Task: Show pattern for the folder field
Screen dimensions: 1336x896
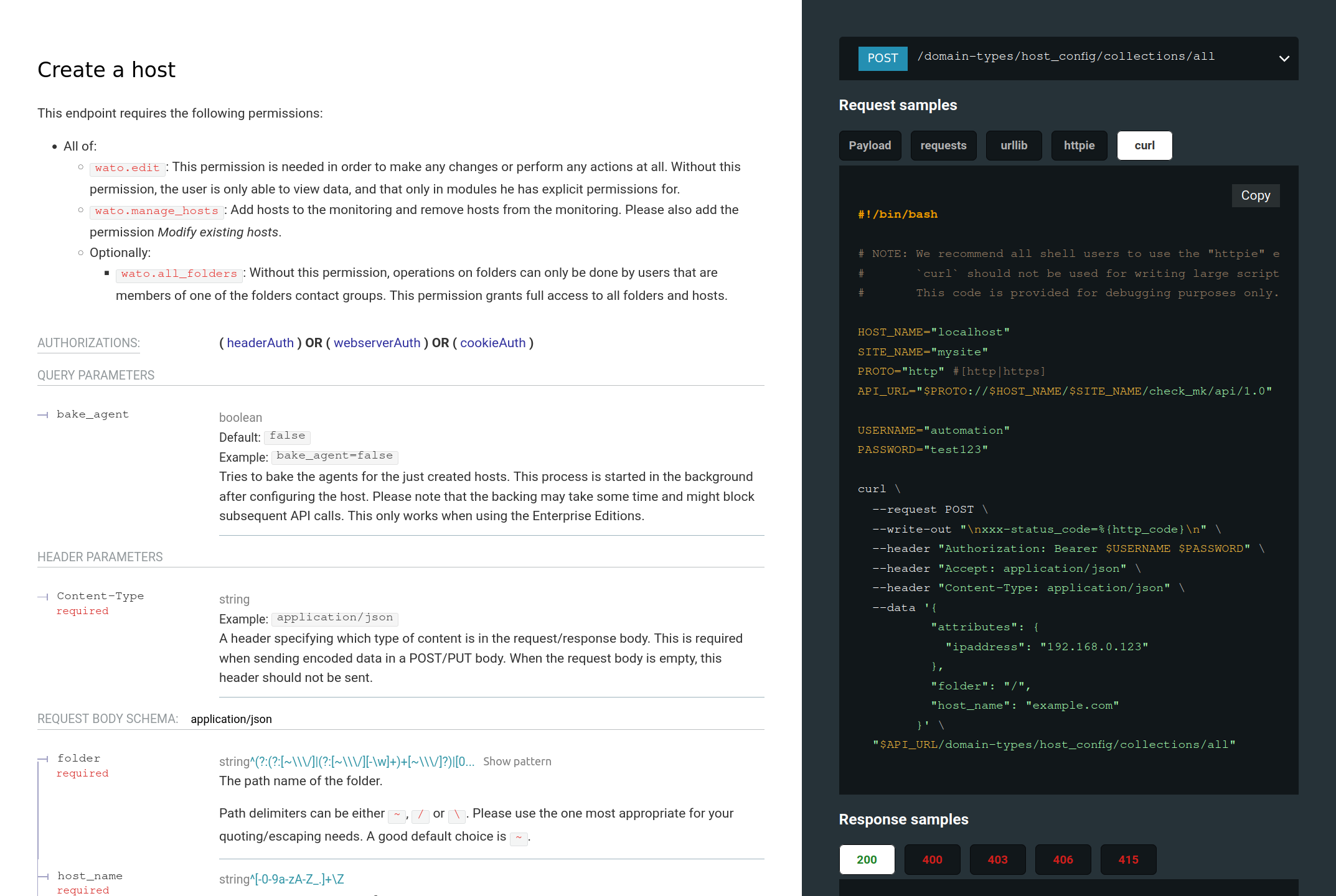Action: coord(517,761)
